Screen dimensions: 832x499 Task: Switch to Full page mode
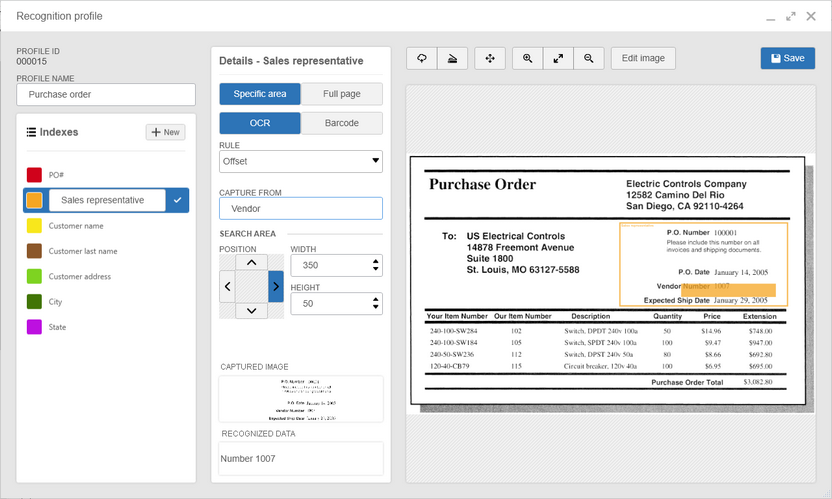tap(342, 94)
